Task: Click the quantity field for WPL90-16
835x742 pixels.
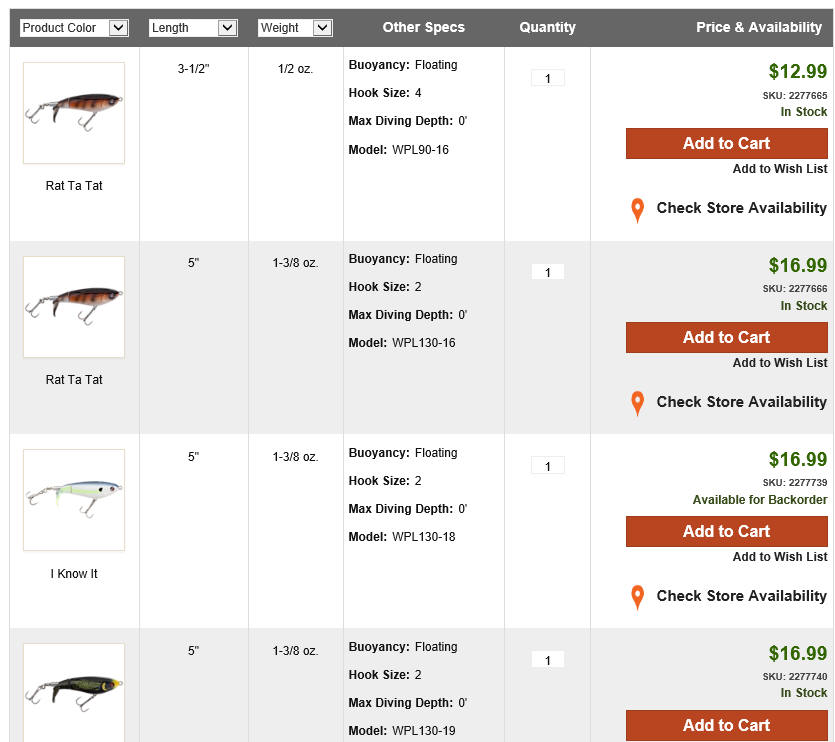Action: (547, 78)
